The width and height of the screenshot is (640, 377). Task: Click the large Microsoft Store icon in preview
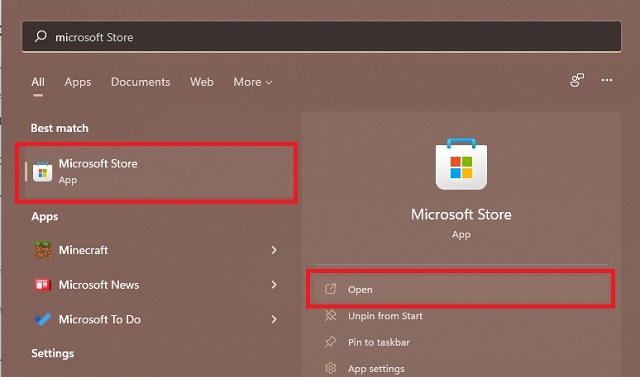[x=461, y=164]
